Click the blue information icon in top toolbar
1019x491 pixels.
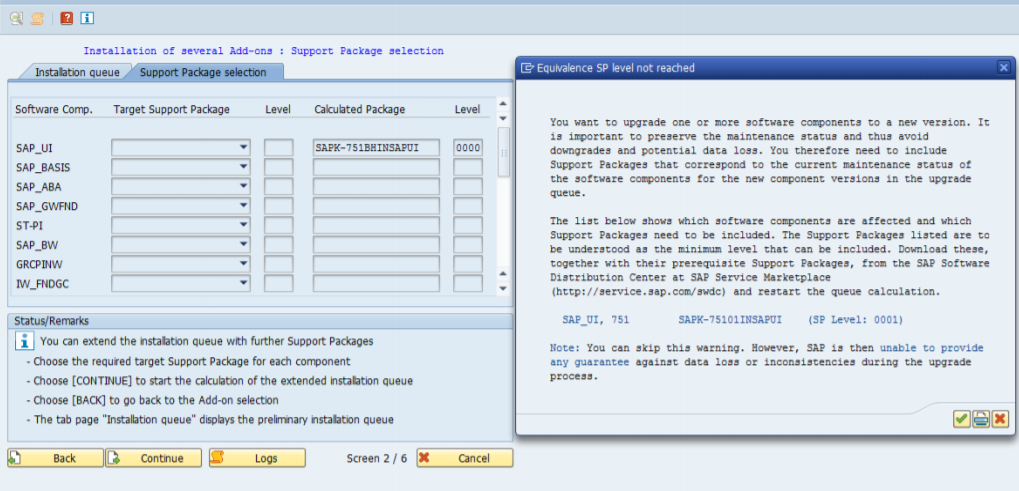(87, 18)
